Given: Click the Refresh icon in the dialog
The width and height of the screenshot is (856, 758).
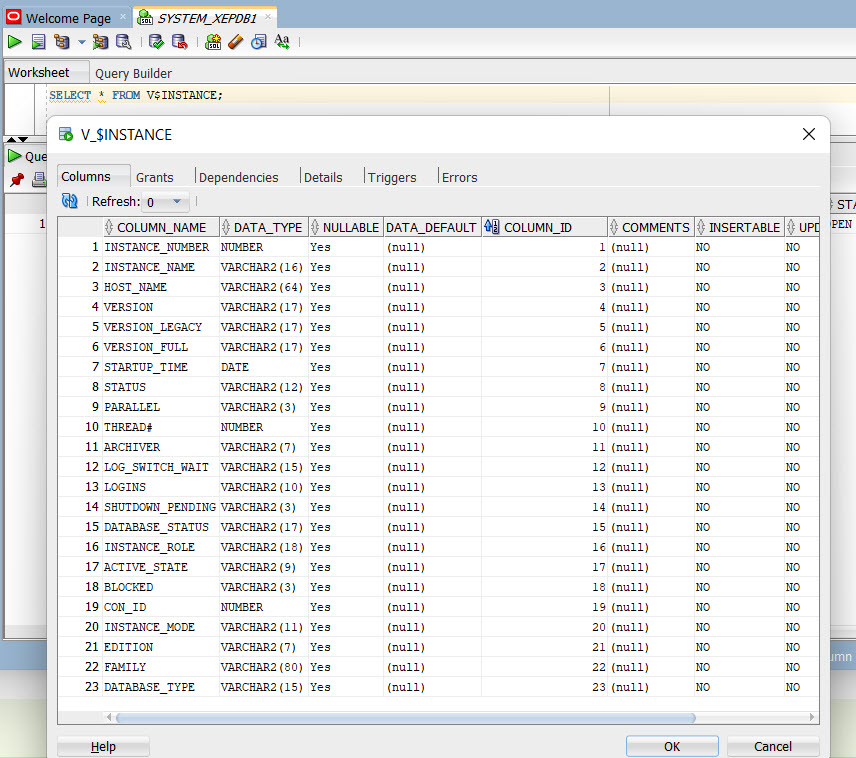Looking at the screenshot, I should tap(69, 201).
